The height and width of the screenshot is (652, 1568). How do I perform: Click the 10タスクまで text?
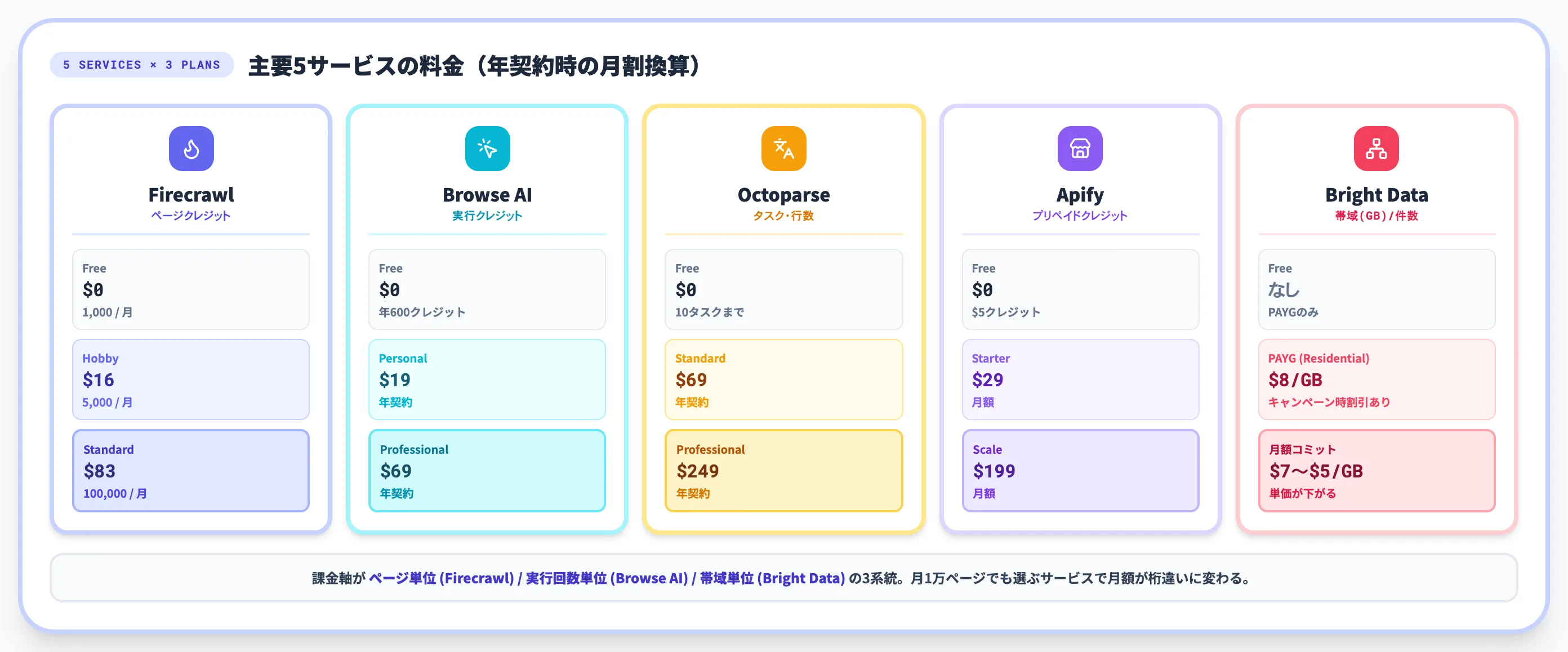point(709,312)
